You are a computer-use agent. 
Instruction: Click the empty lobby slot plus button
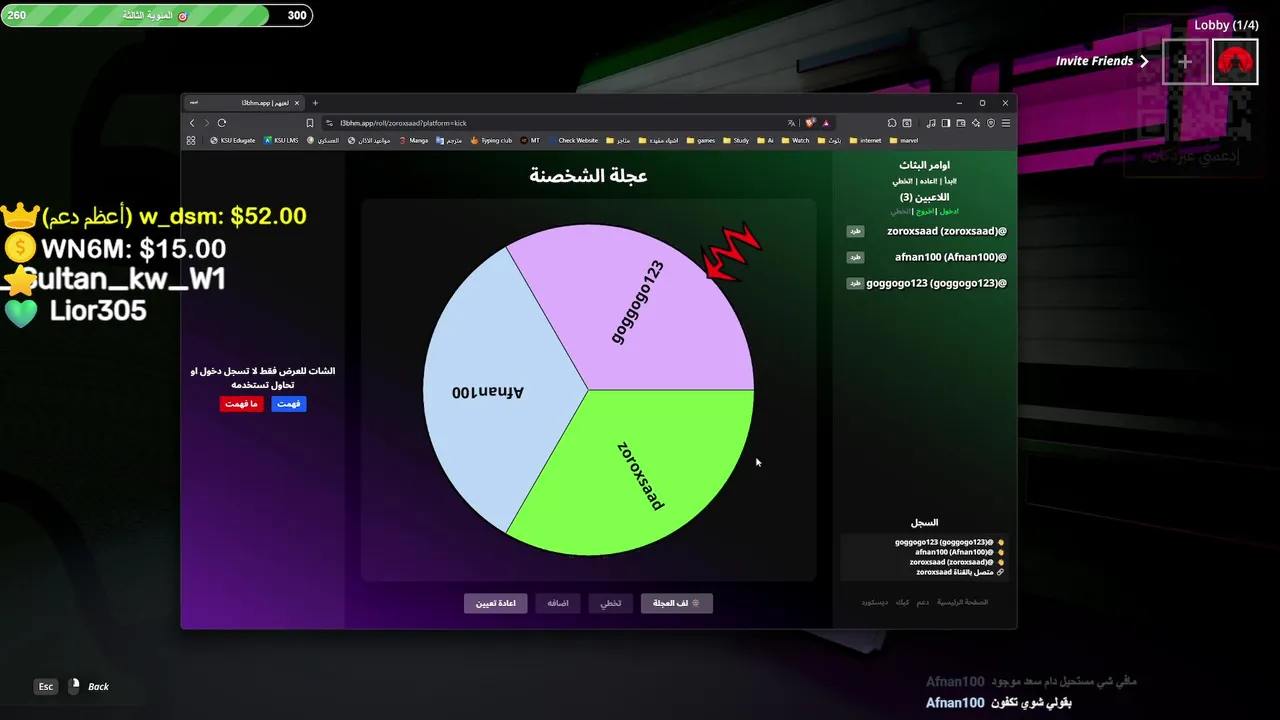click(x=1184, y=62)
